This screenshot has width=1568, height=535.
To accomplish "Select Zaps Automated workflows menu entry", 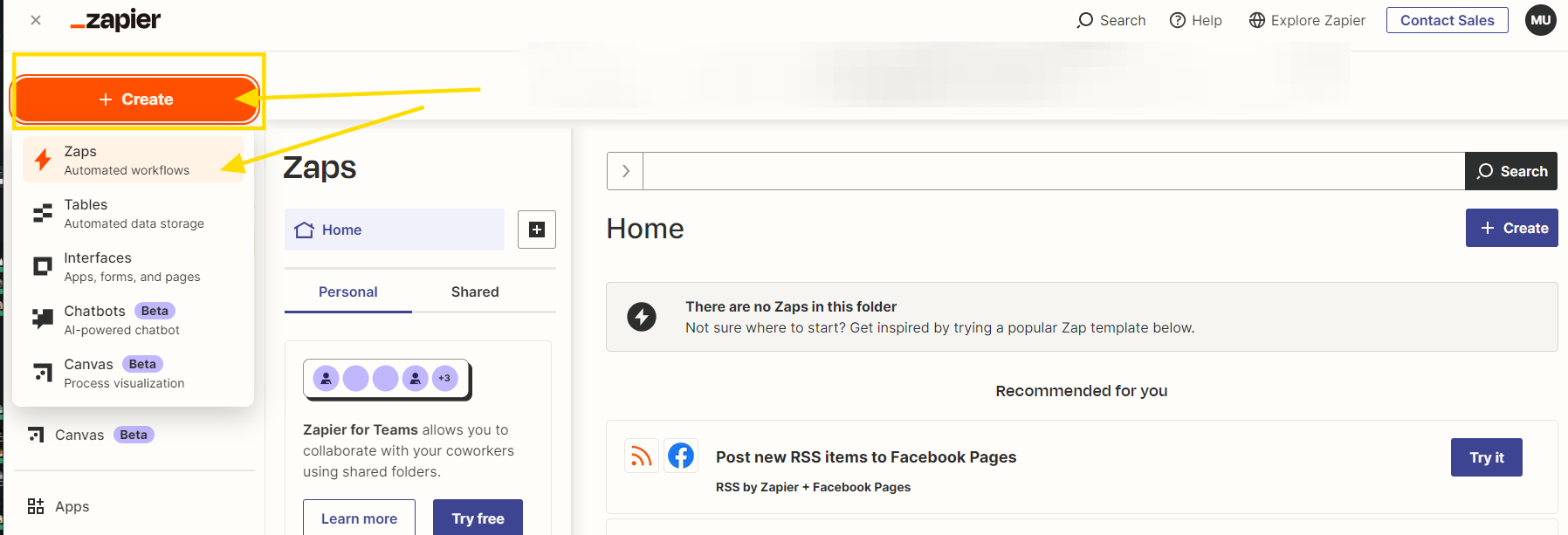I will pos(134,160).
